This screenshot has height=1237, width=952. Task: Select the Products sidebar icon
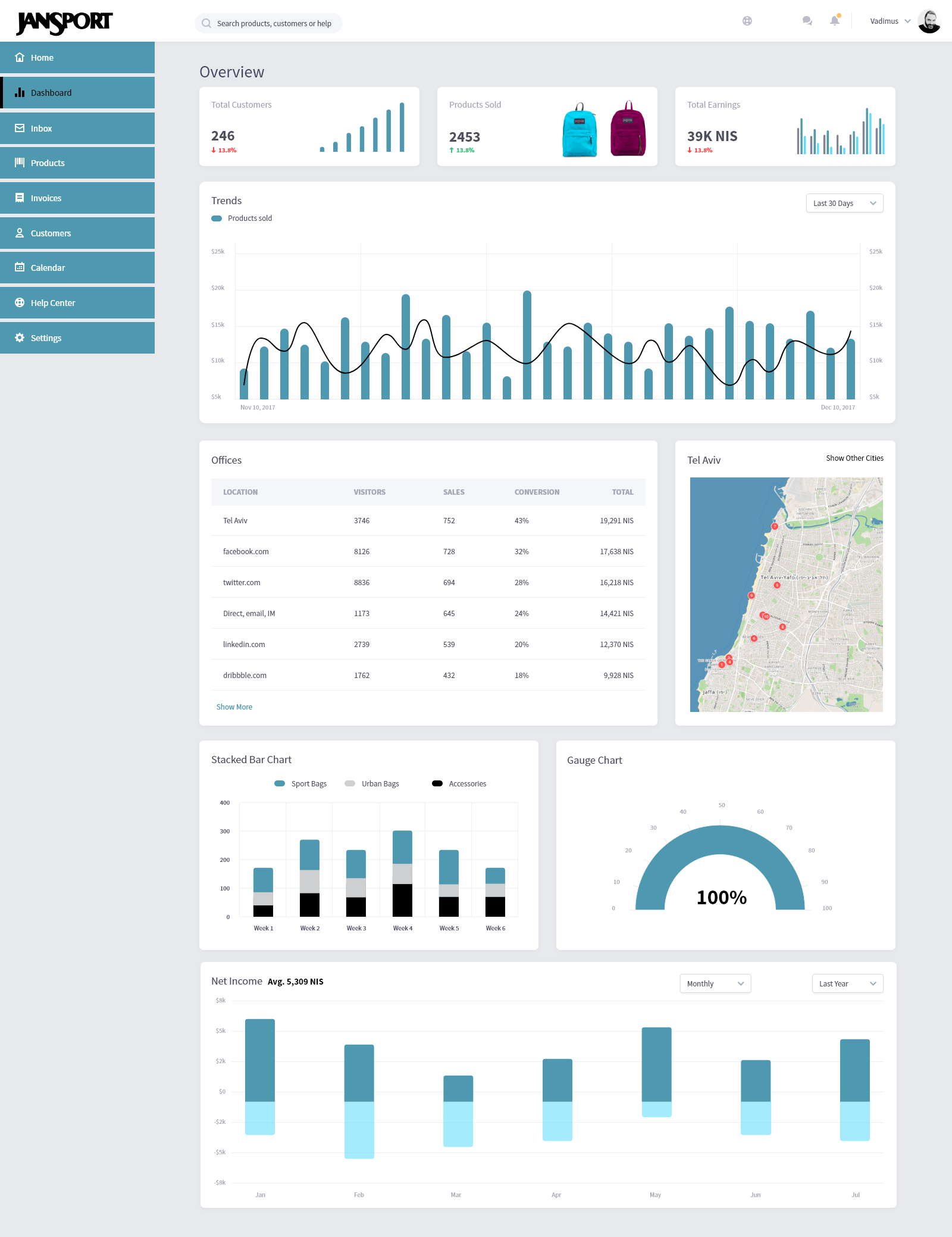pos(20,163)
